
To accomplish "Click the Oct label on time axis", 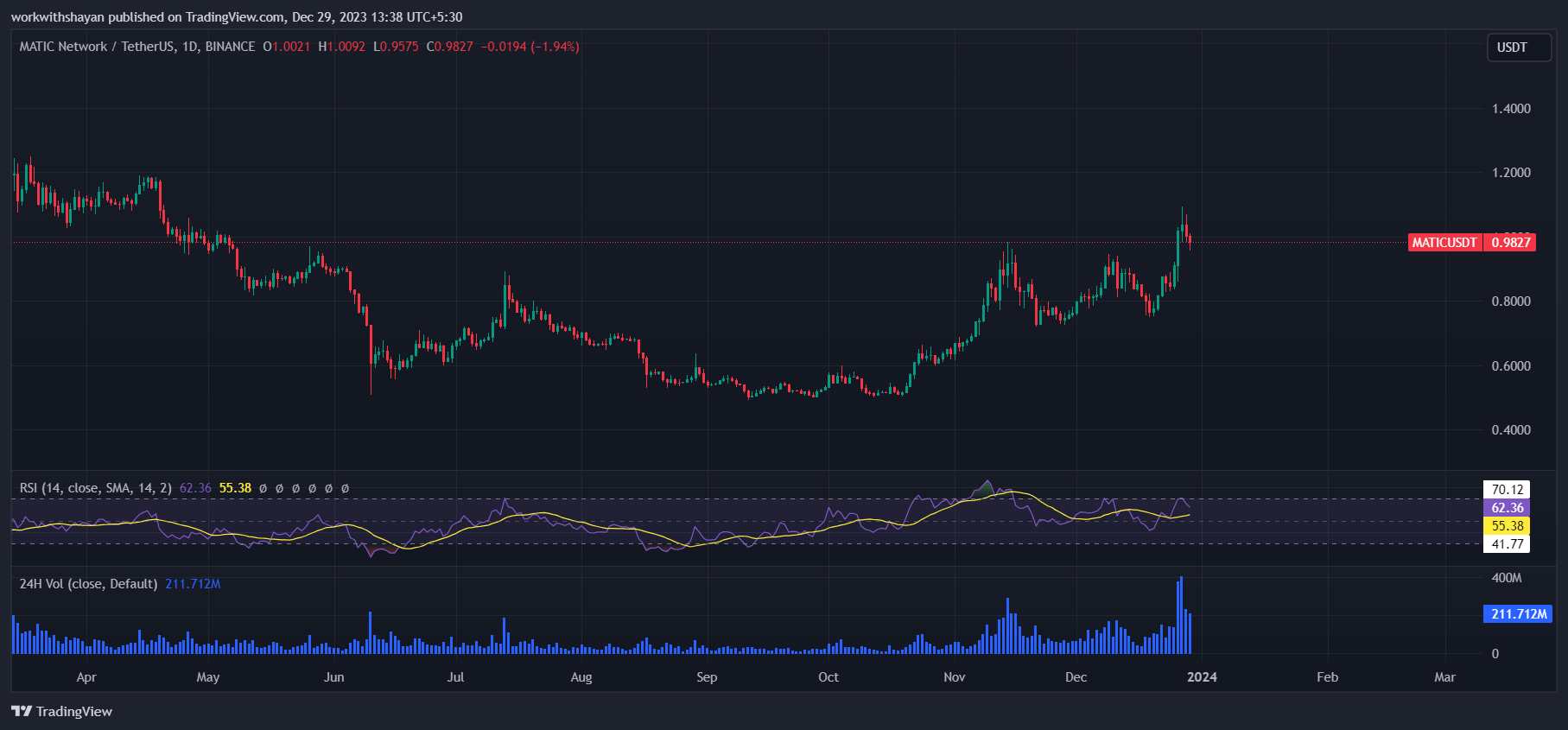I will [x=828, y=677].
